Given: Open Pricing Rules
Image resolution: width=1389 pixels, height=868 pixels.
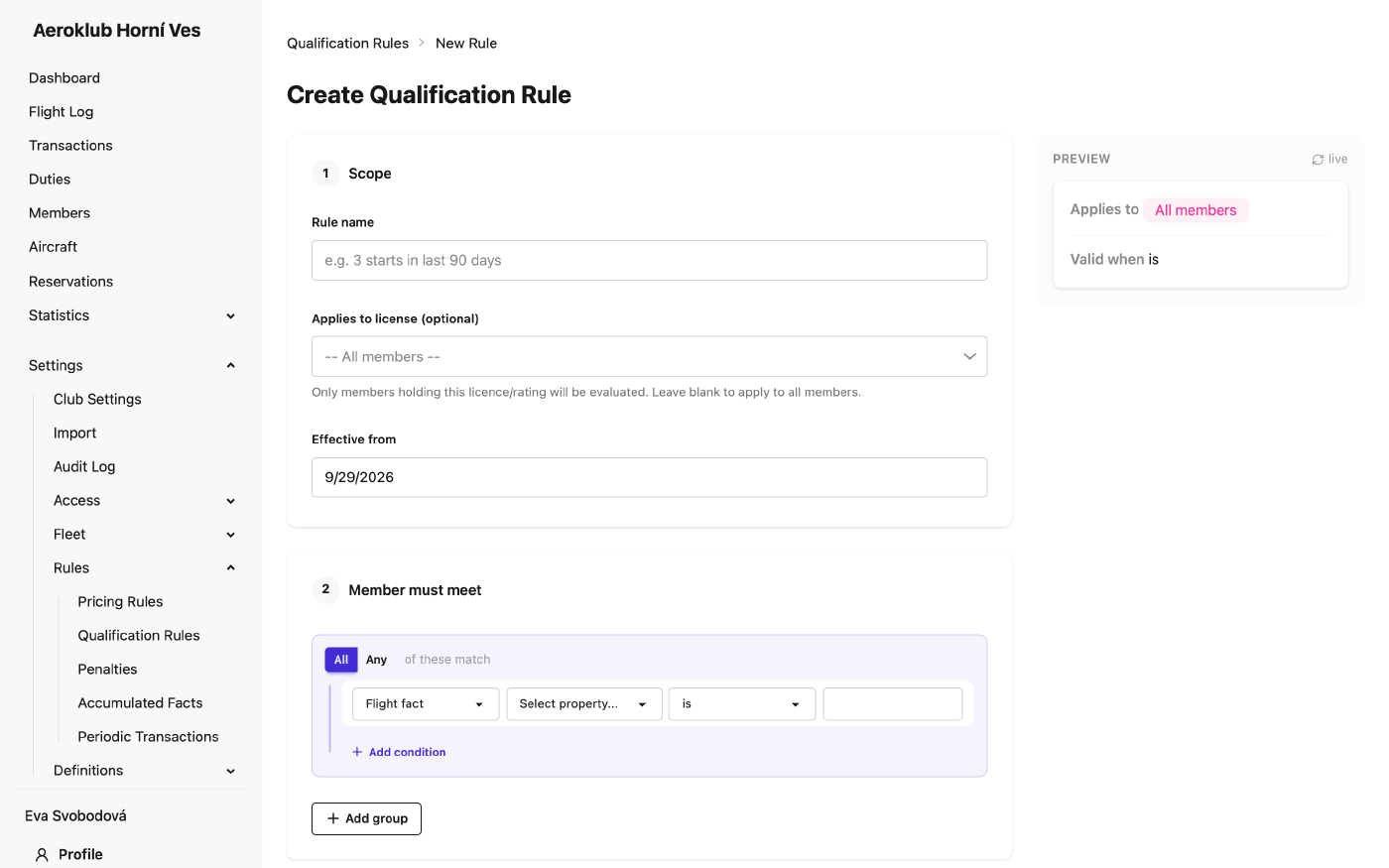Looking at the screenshot, I should 121,602.
